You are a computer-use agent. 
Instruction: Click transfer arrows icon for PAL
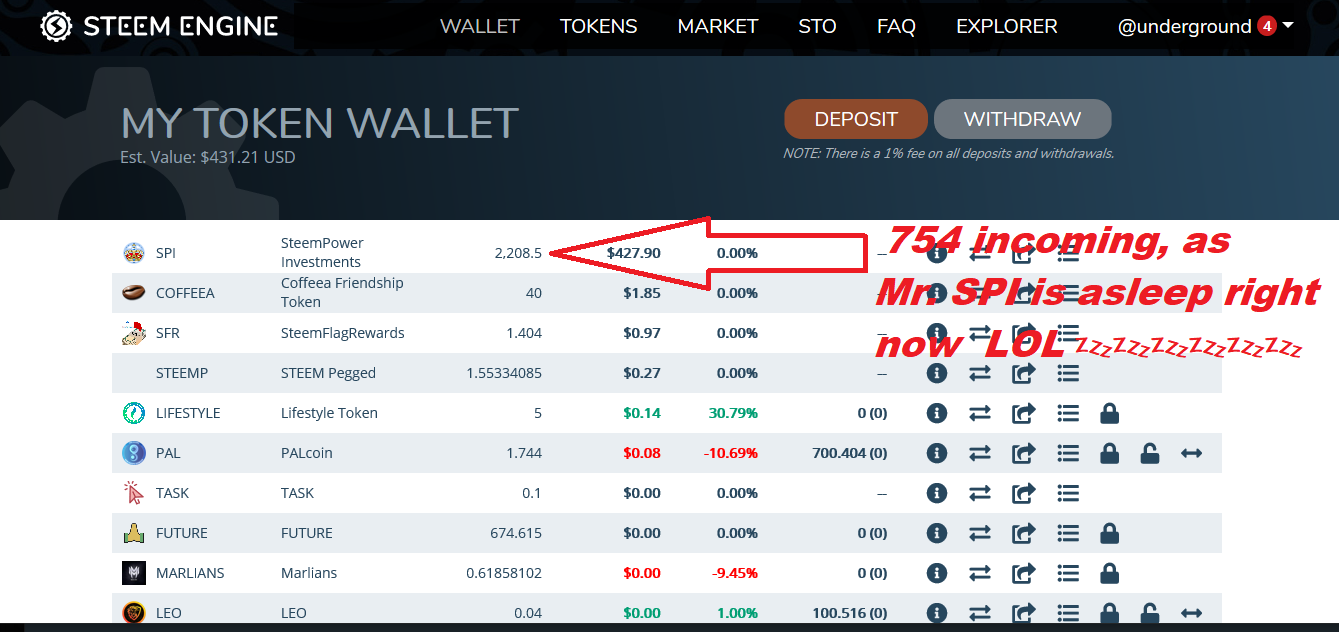980,453
